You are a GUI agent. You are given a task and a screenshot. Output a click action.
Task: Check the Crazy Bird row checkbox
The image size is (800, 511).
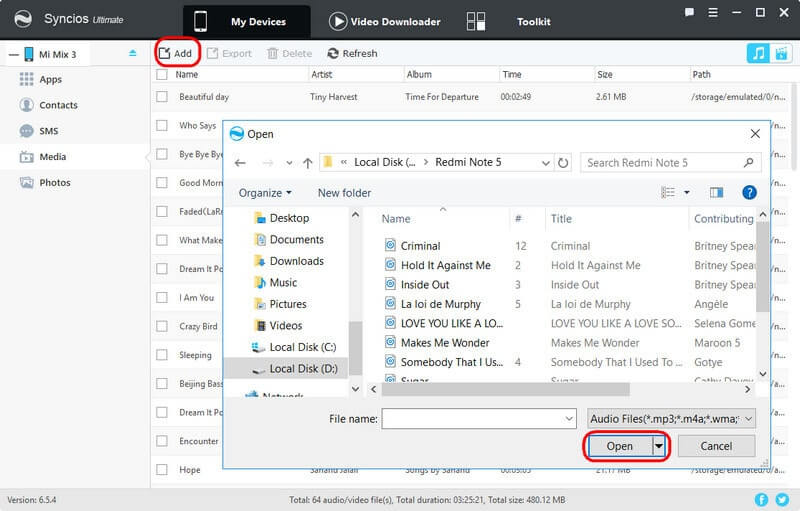coord(162,326)
